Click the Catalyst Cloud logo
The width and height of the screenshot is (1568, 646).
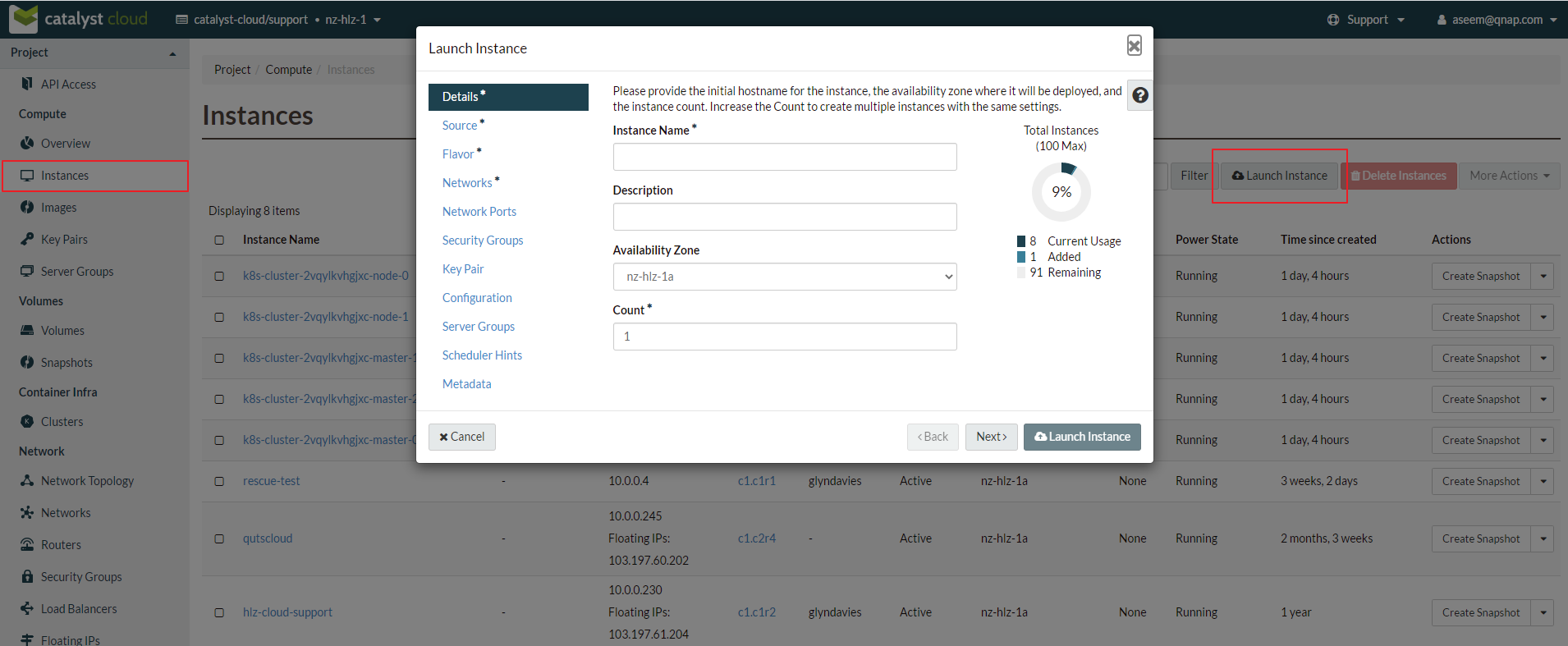(79, 18)
